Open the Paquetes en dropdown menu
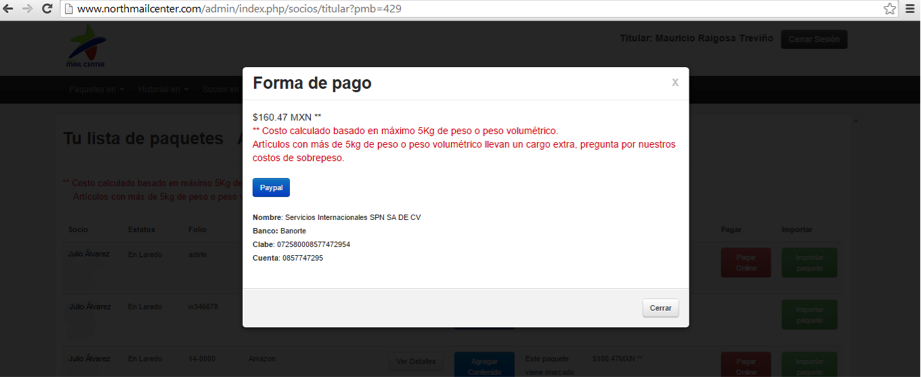This screenshot has width=921, height=377. 97,90
